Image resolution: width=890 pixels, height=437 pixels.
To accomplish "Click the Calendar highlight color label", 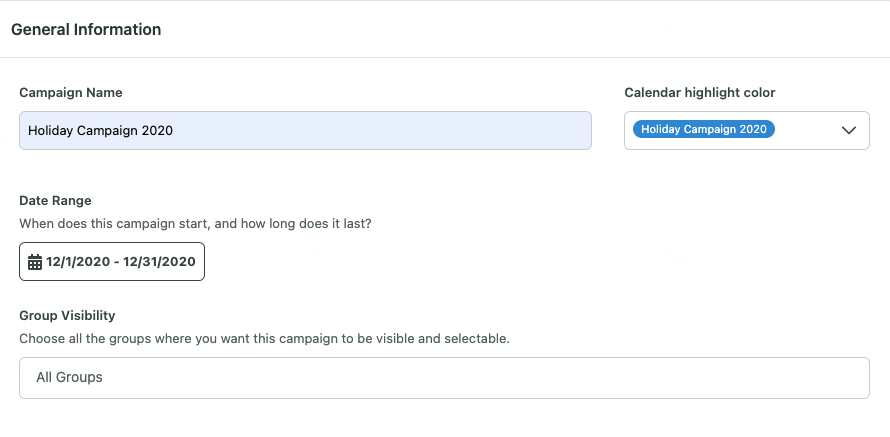I will tap(699, 93).
